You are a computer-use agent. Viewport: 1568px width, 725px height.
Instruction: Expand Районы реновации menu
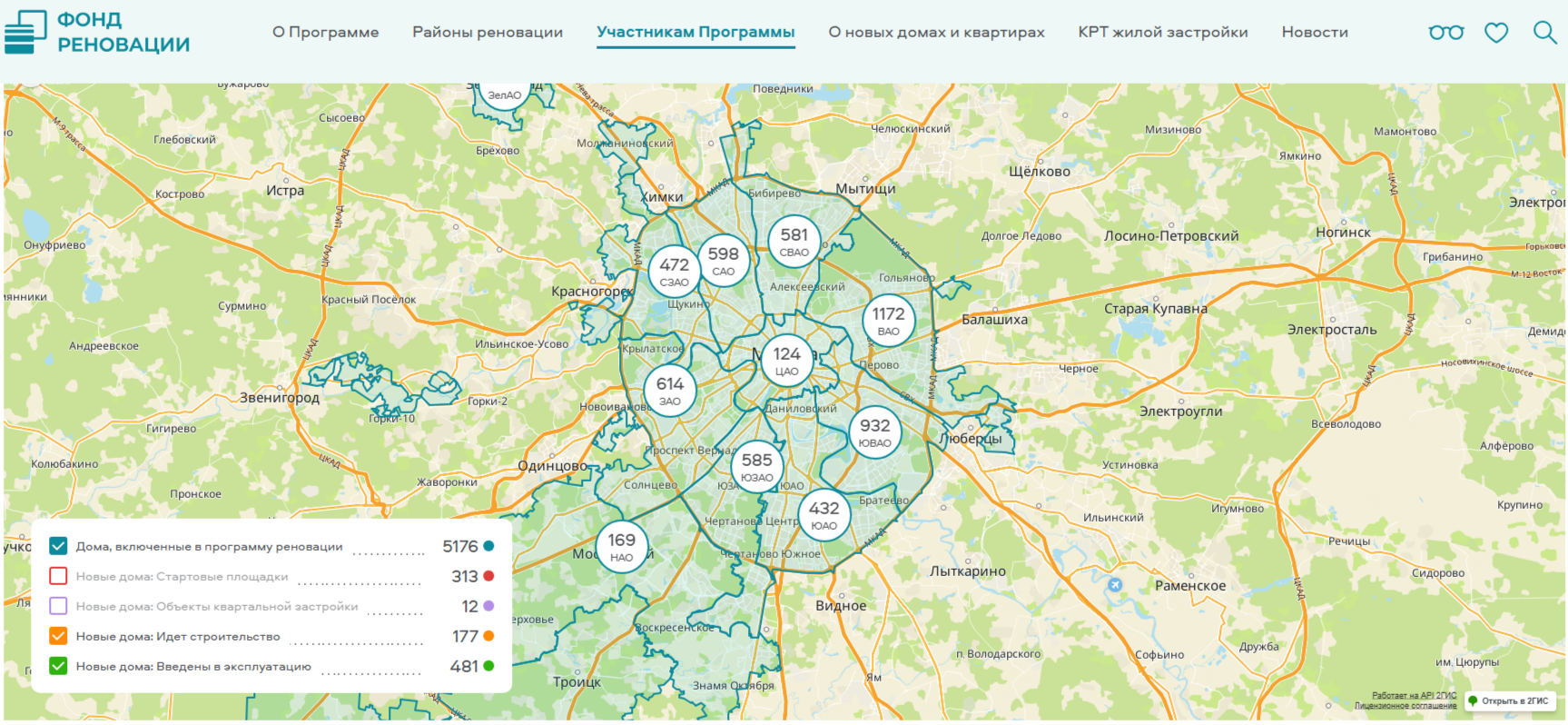coord(488,33)
